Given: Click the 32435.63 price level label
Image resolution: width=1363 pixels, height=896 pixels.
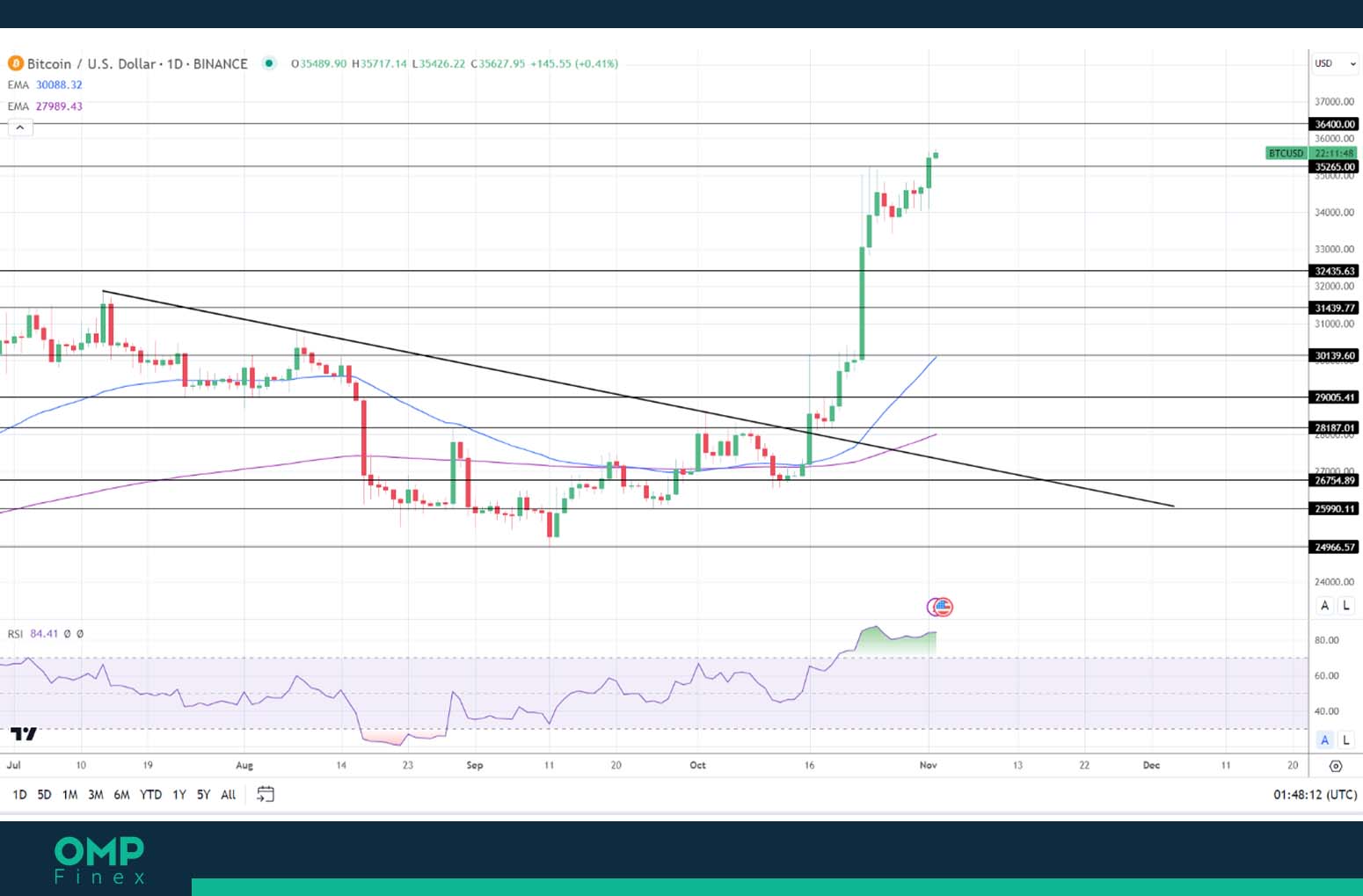Looking at the screenshot, I should point(1334,271).
